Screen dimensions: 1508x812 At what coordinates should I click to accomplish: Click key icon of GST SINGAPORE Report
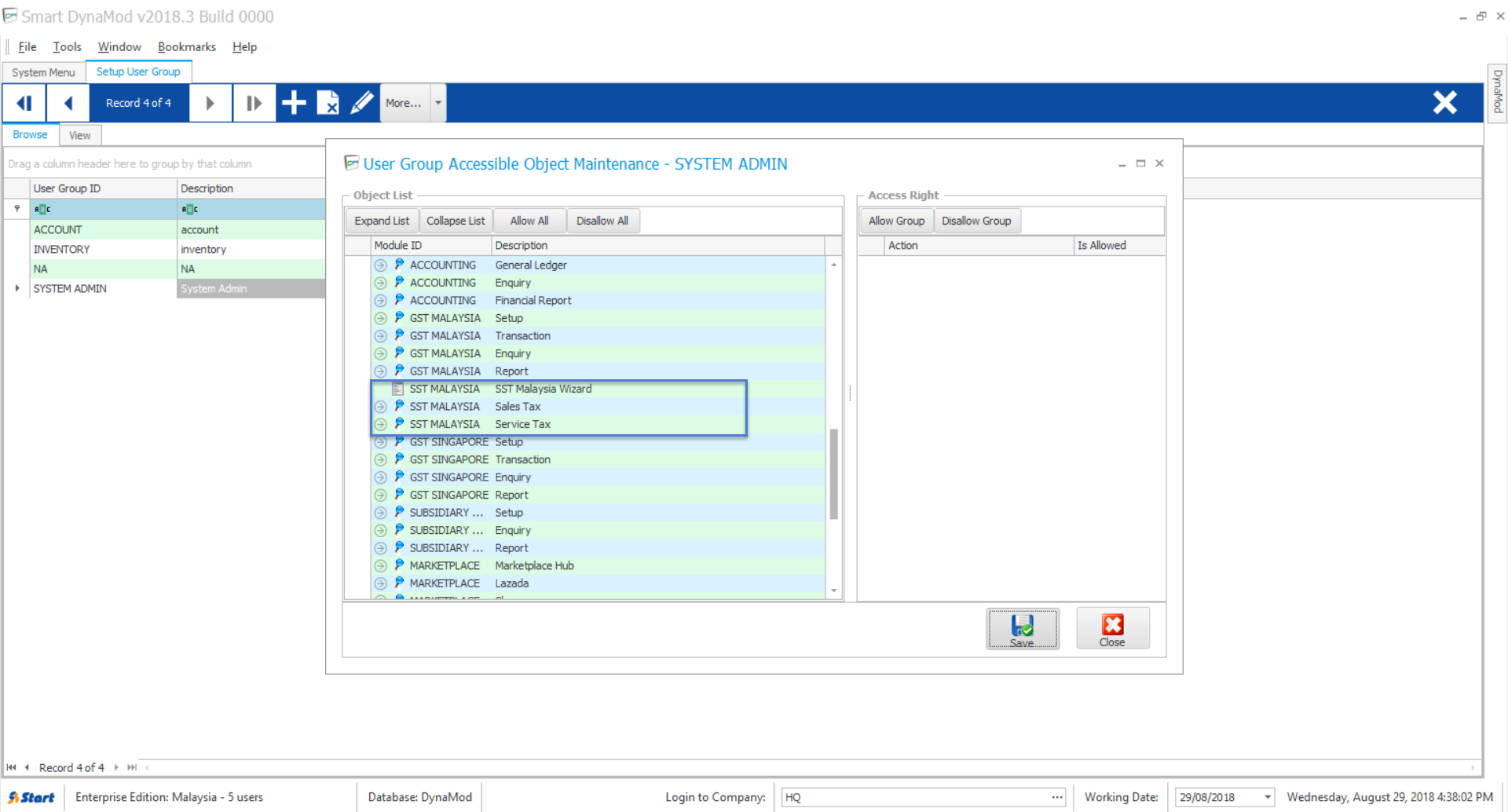(399, 495)
